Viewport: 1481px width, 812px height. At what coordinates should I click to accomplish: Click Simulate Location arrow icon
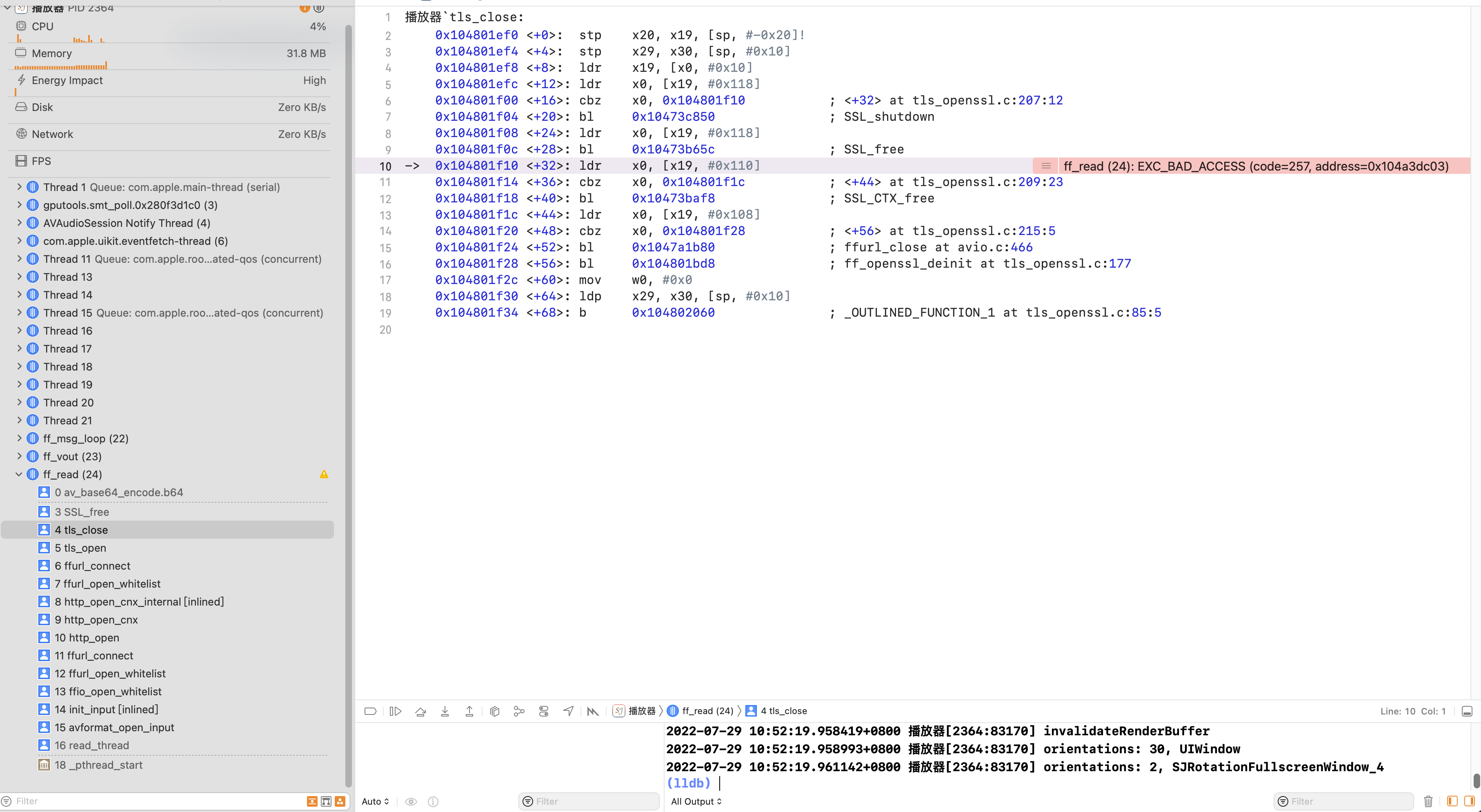pos(568,711)
